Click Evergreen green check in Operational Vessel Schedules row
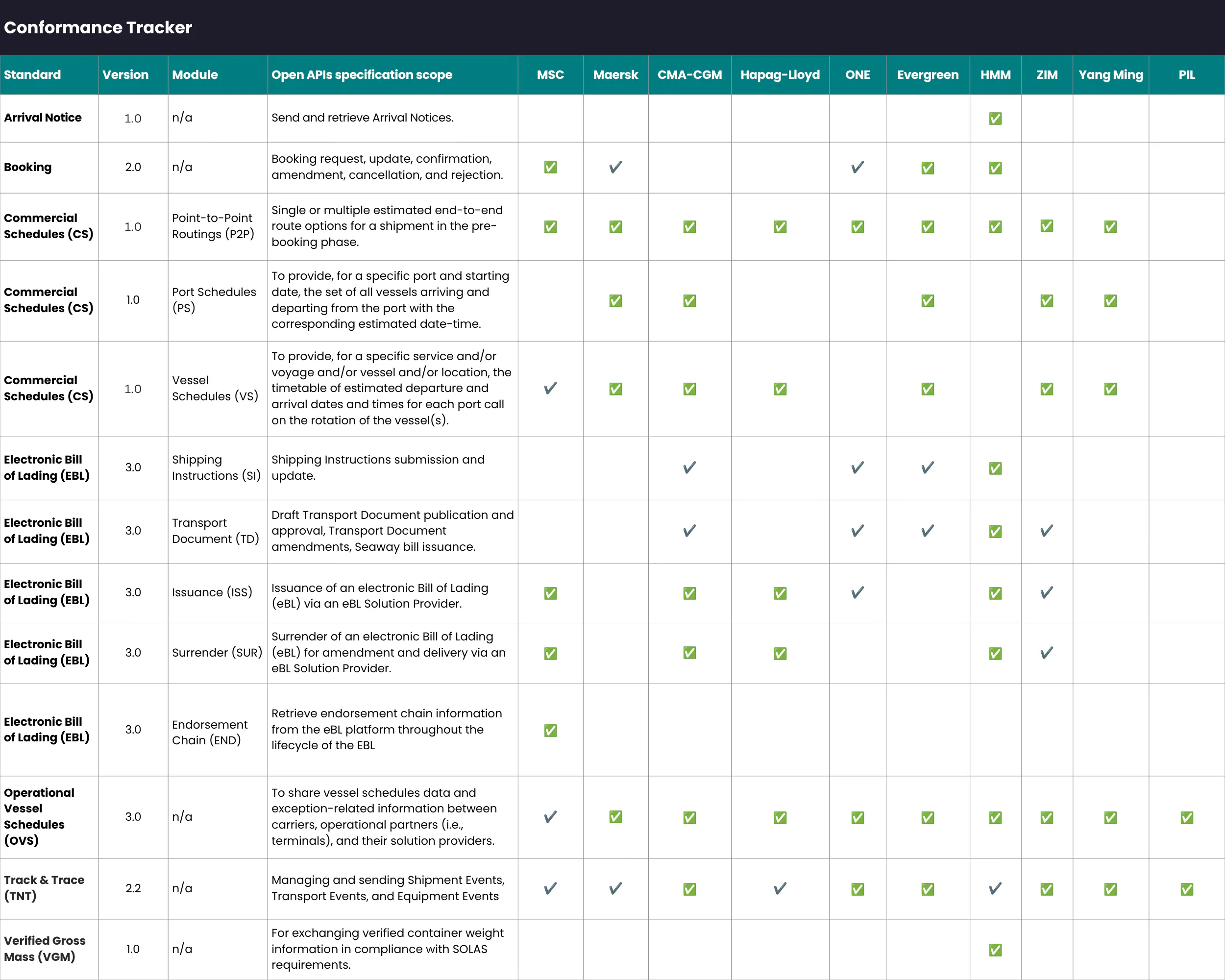1225x980 pixels. coord(927,817)
